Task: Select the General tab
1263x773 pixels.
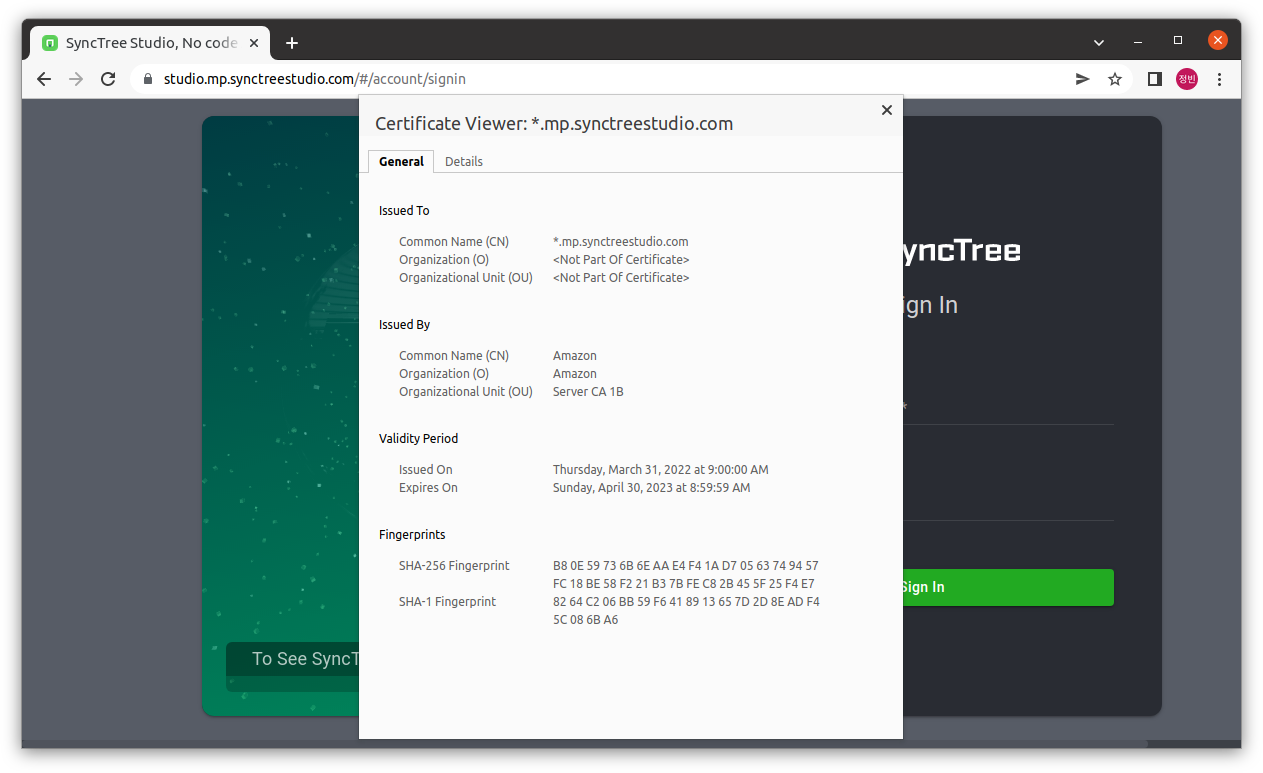Action: pyautogui.click(x=401, y=161)
